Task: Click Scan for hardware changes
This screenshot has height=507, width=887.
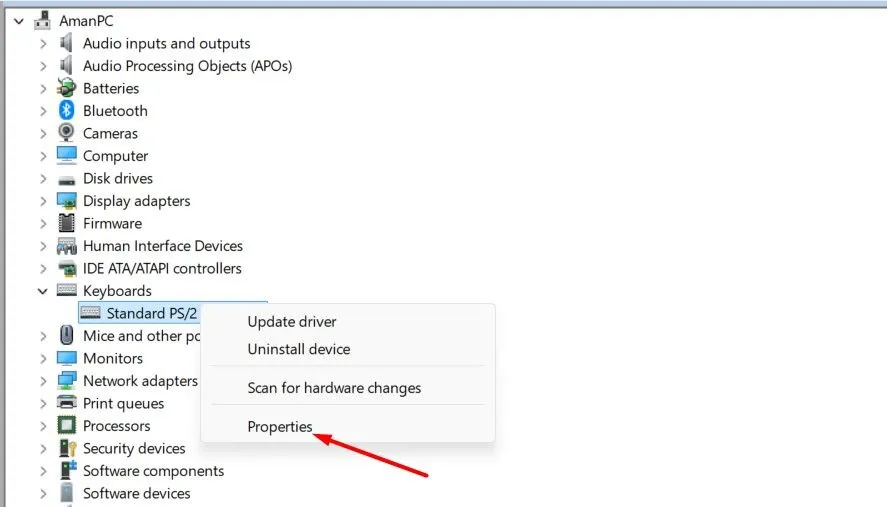Action: point(334,388)
